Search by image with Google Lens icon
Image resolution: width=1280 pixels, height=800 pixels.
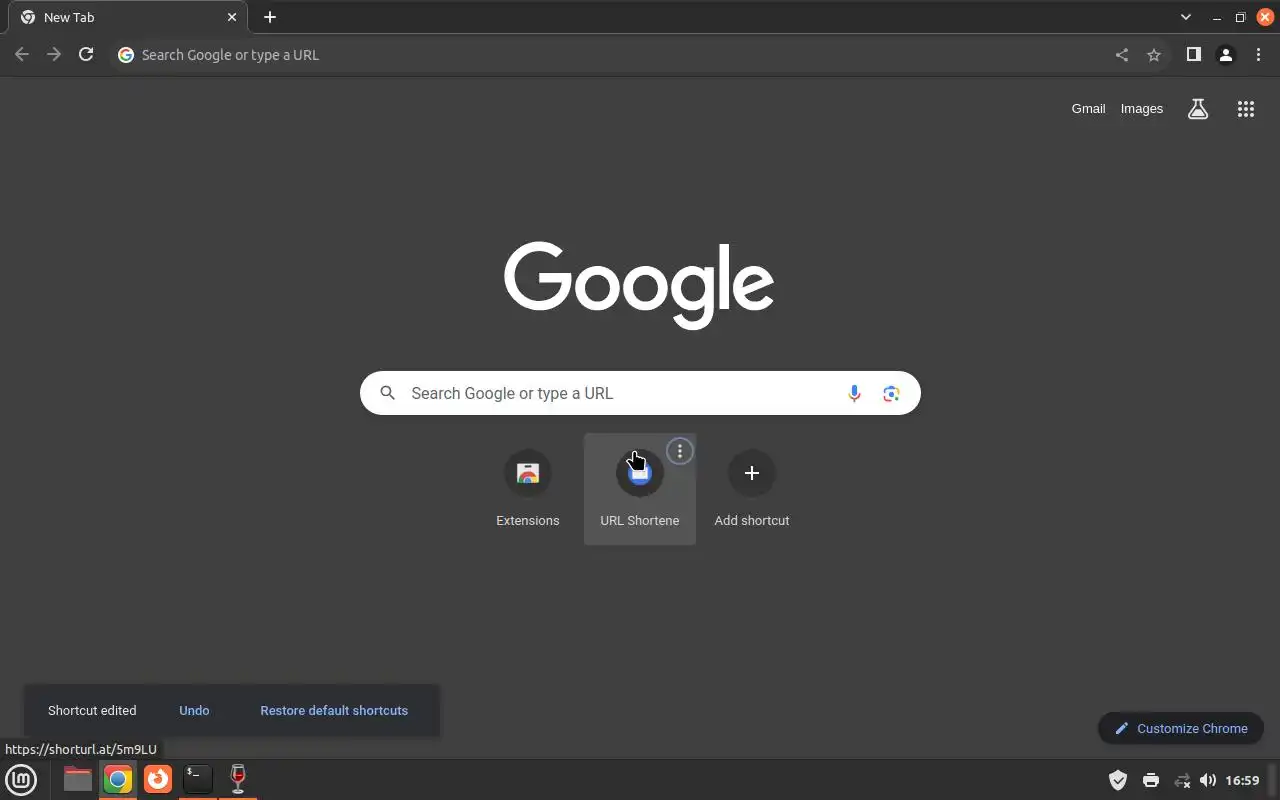[x=891, y=394]
